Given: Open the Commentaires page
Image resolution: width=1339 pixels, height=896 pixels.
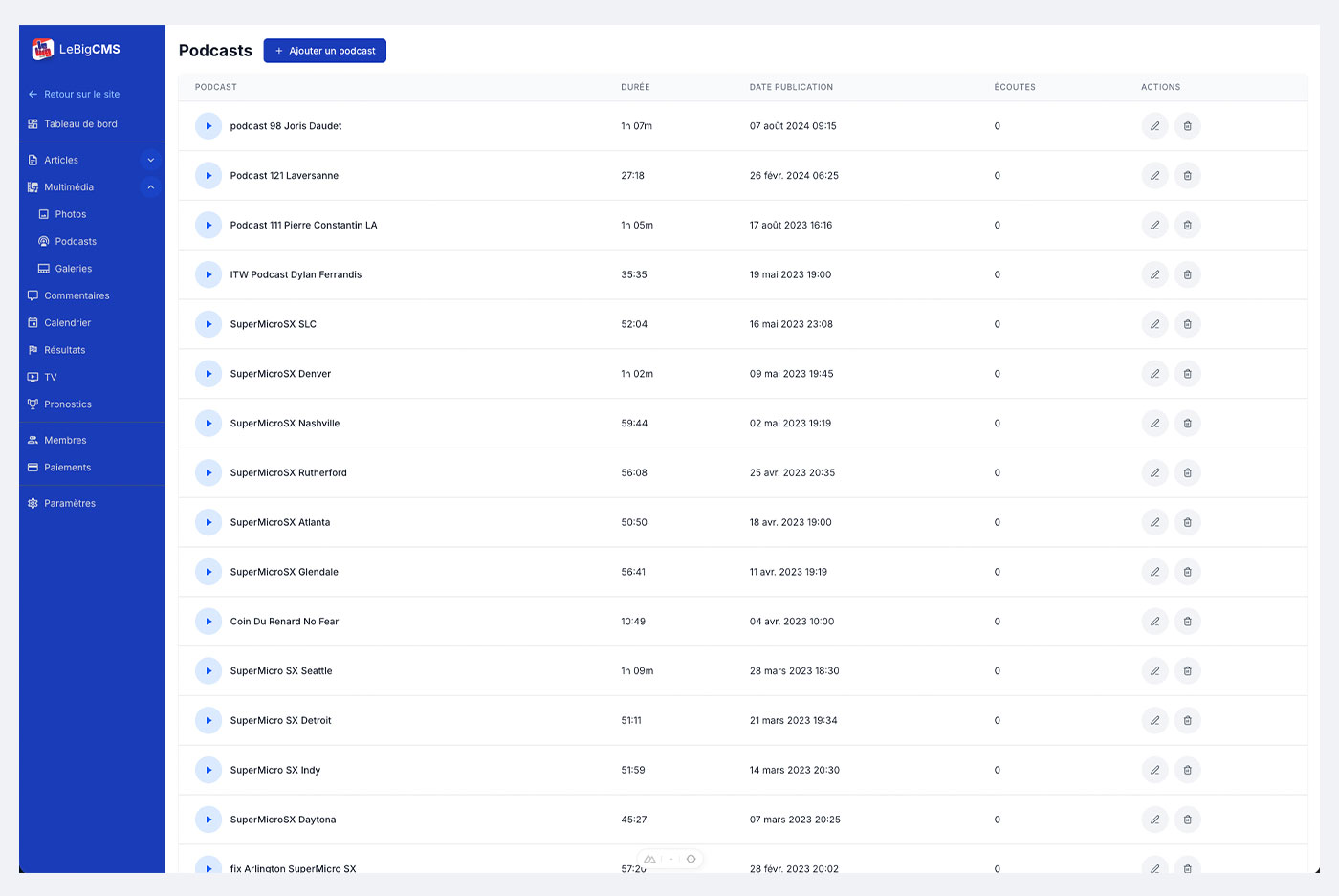Looking at the screenshot, I should coord(77,296).
